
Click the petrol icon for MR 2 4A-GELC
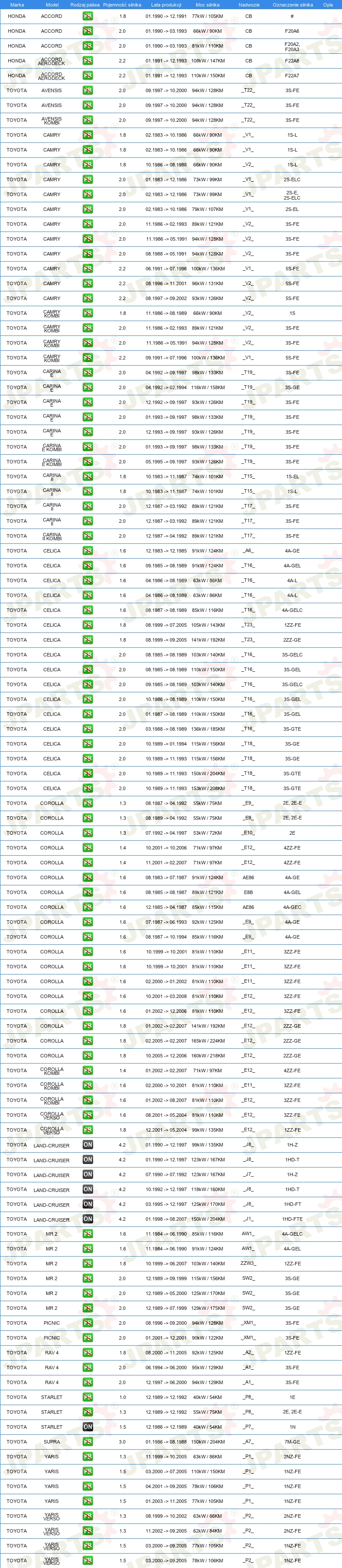[88, 1234]
